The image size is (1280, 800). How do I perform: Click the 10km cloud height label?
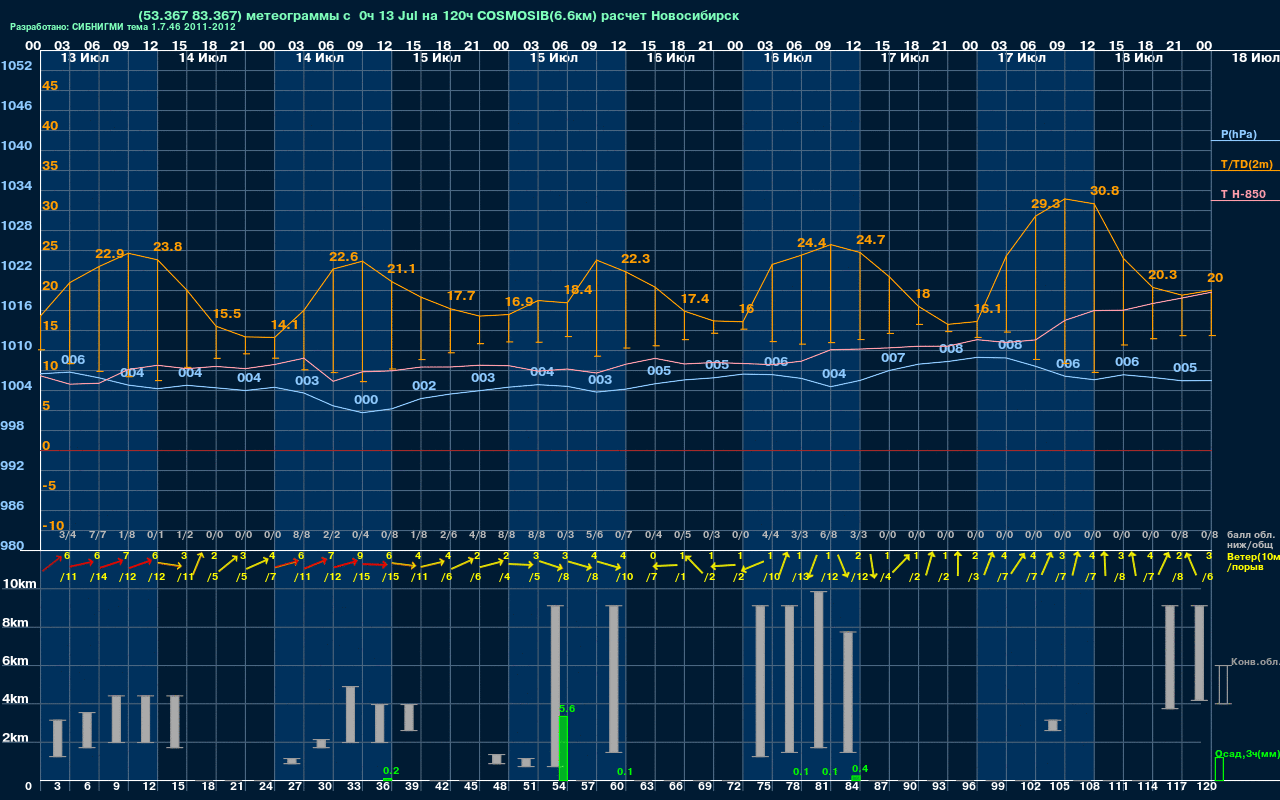click(x=18, y=584)
